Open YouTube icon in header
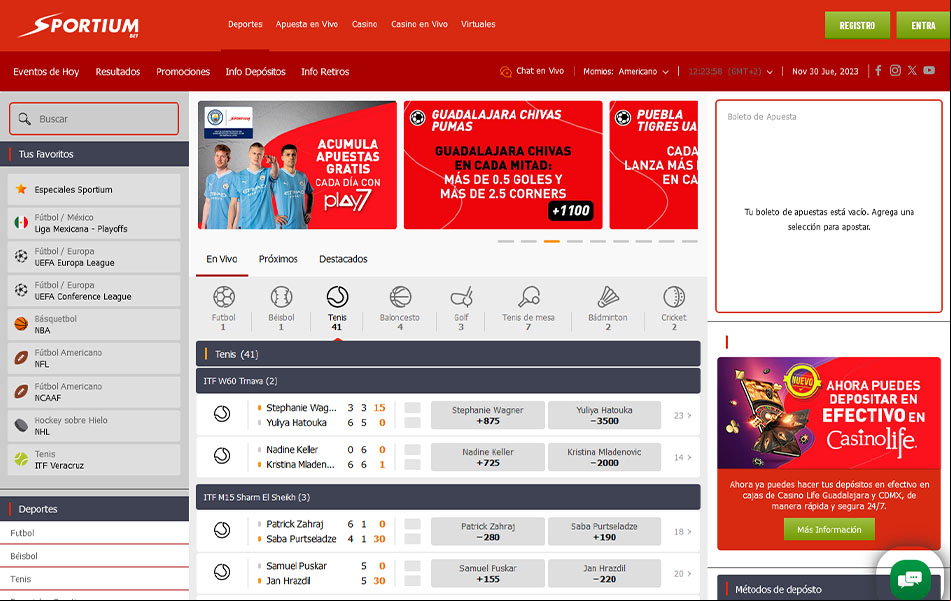Viewport: 951px width, 601px height. (929, 70)
